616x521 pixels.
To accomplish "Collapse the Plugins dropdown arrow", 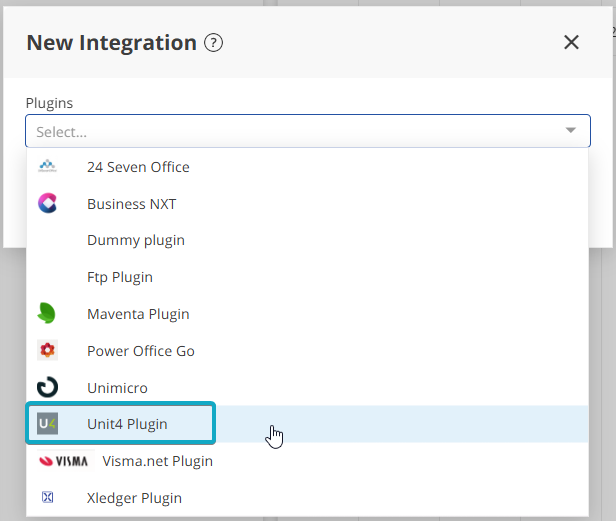I will pyautogui.click(x=570, y=131).
